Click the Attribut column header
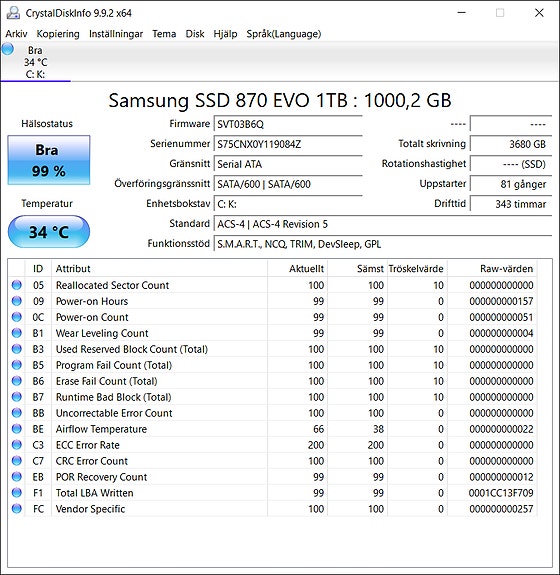The height and width of the screenshot is (575, 560). (x=160, y=269)
